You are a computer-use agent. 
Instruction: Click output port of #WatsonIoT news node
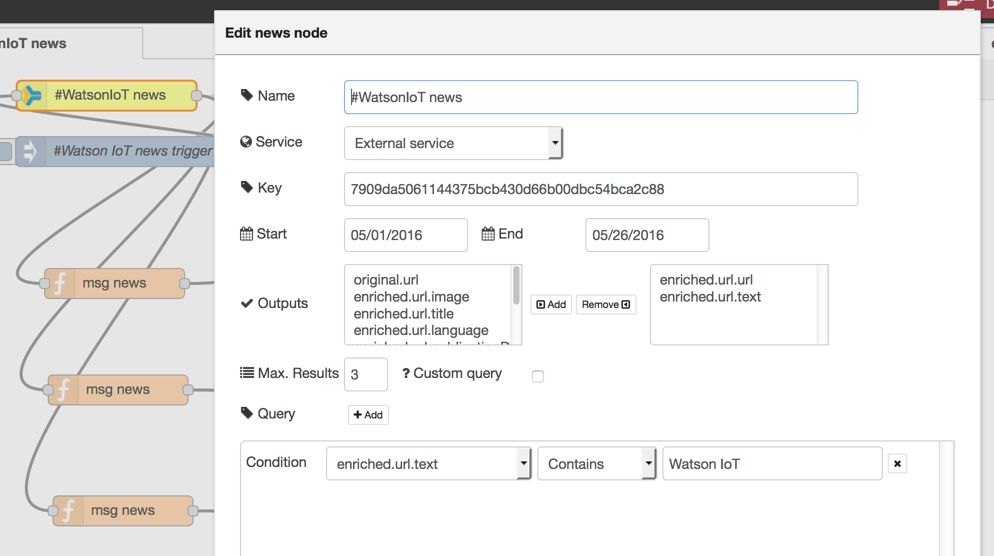[197, 96]
